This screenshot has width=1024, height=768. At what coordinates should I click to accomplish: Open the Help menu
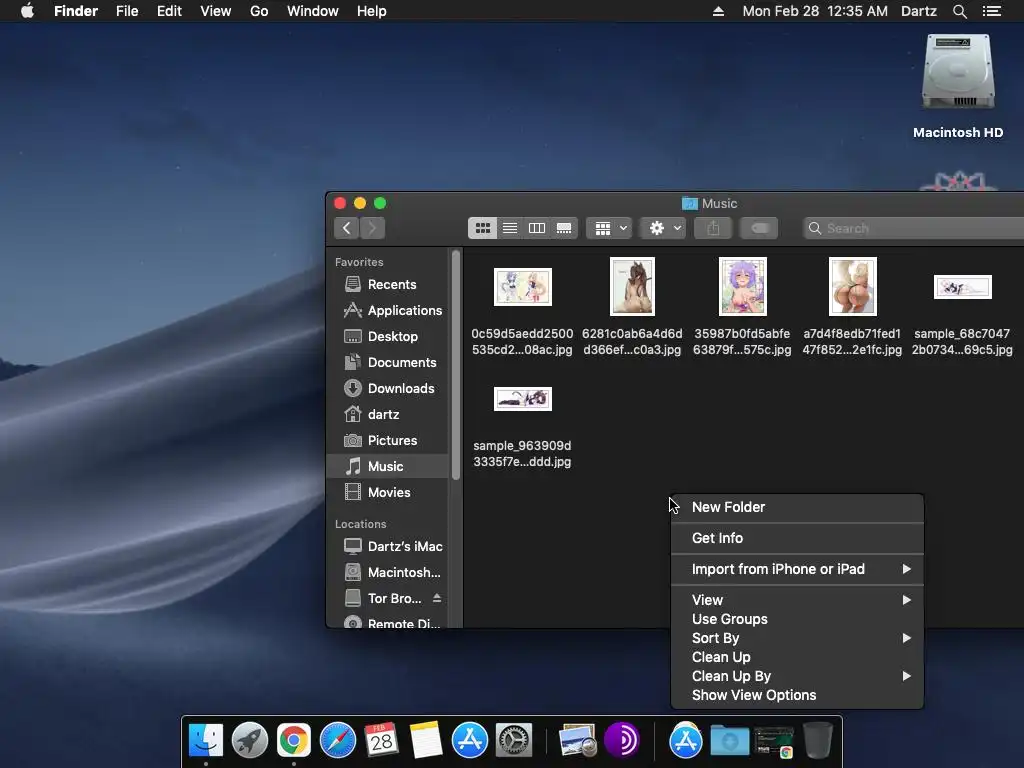click(372, 11)
